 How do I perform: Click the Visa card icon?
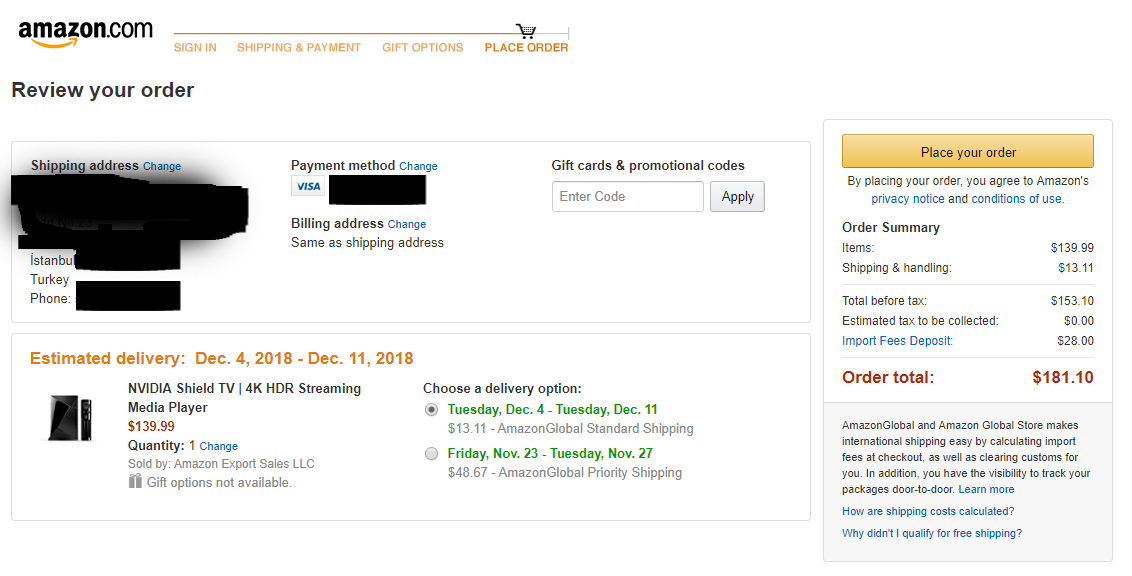[x=308, y=186]
